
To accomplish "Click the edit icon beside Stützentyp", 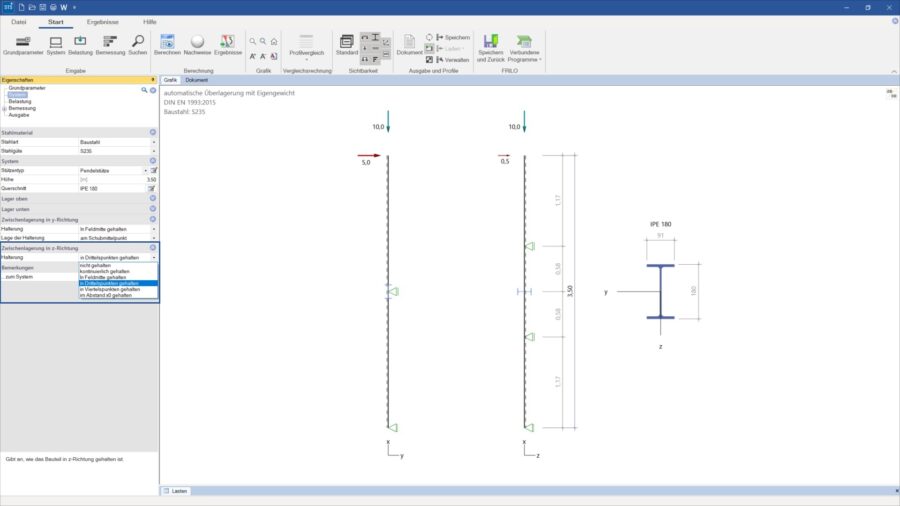I will pyautogui.click(x=154, y=170).
